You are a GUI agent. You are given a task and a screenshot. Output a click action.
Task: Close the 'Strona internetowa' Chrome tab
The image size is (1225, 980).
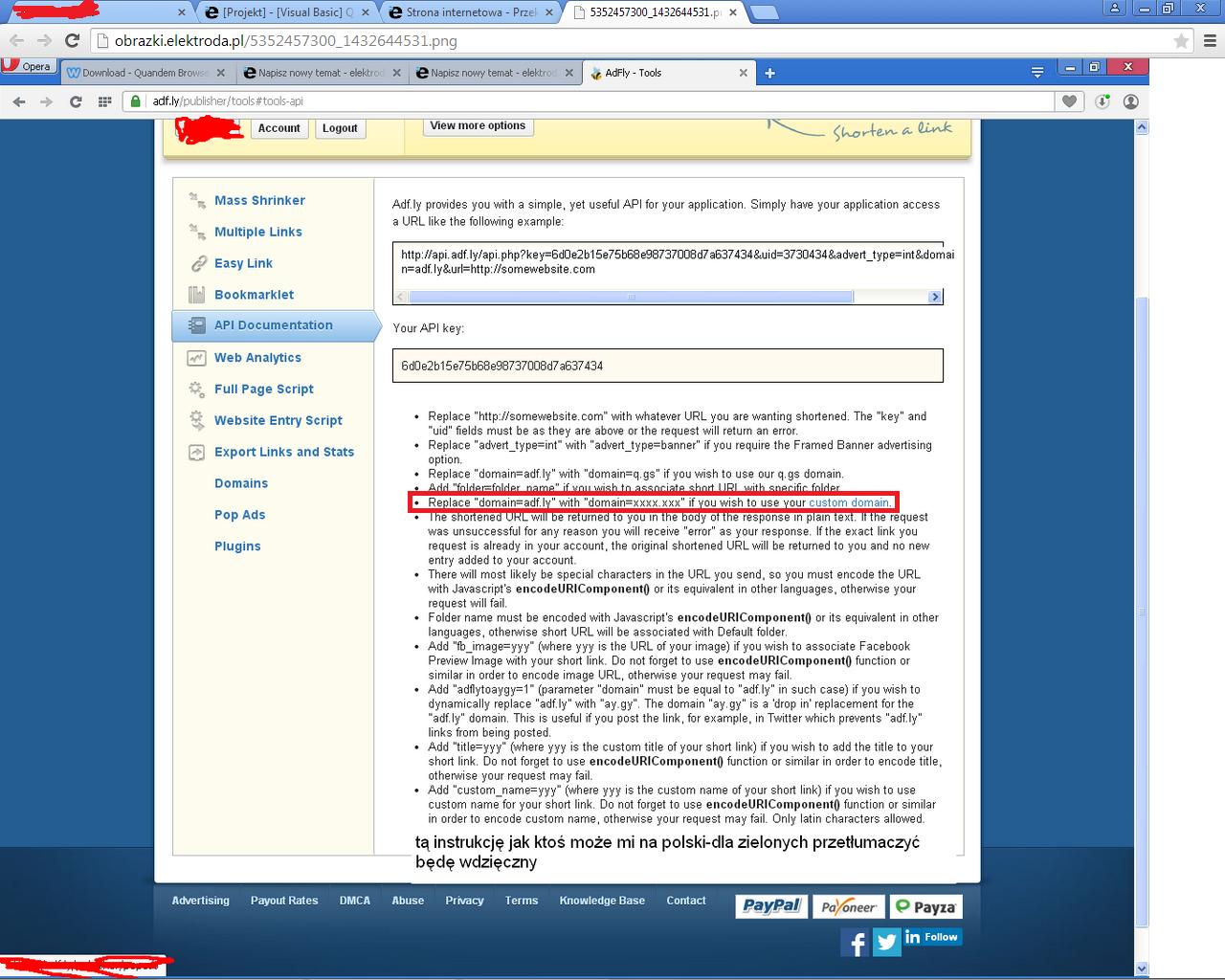click(x=549, y=12)
